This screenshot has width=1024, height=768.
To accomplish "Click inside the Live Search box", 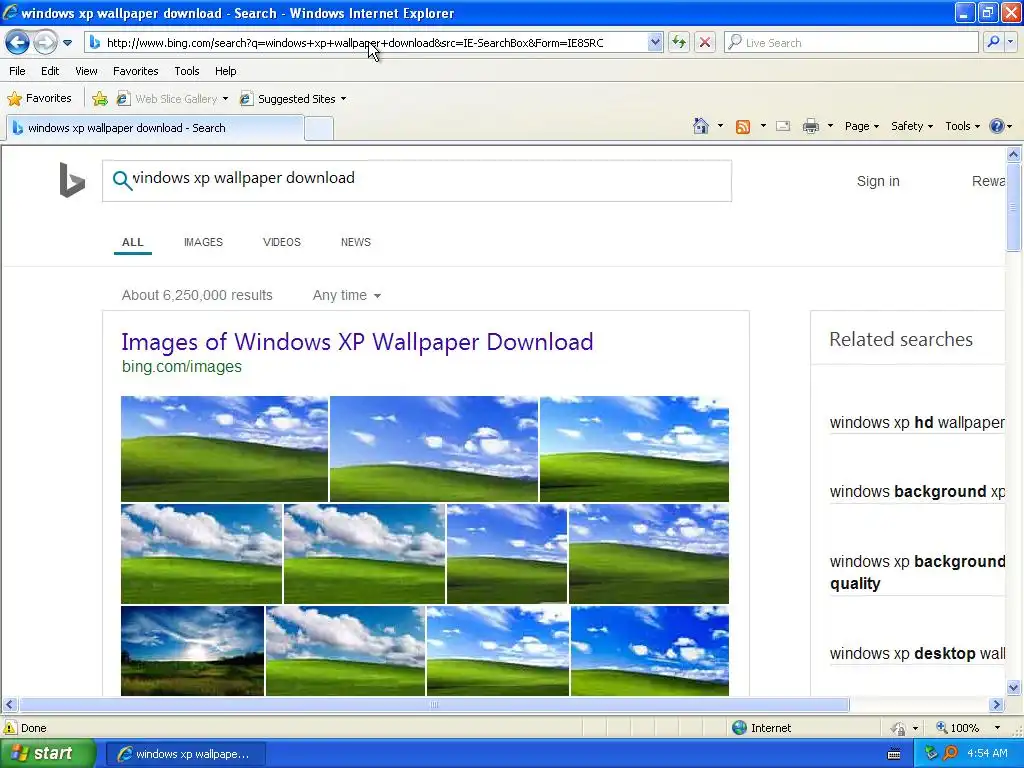I will [852, 43].
